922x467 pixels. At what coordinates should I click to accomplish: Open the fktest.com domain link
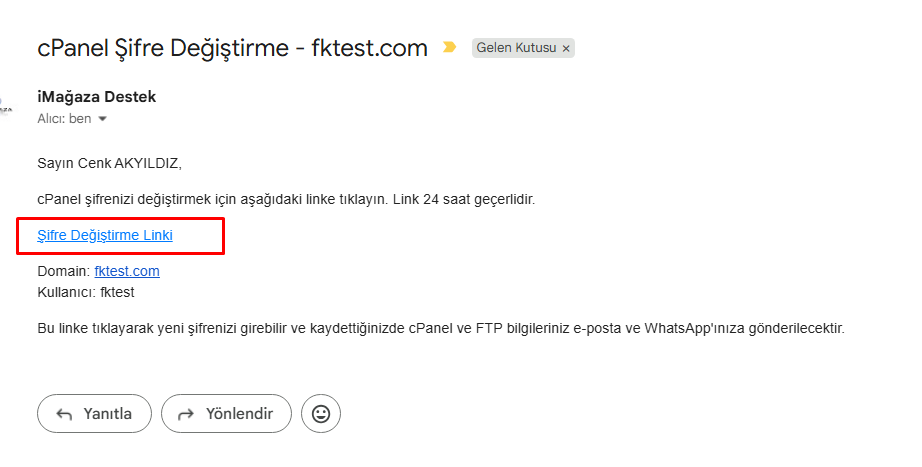[x=127, y=271]
